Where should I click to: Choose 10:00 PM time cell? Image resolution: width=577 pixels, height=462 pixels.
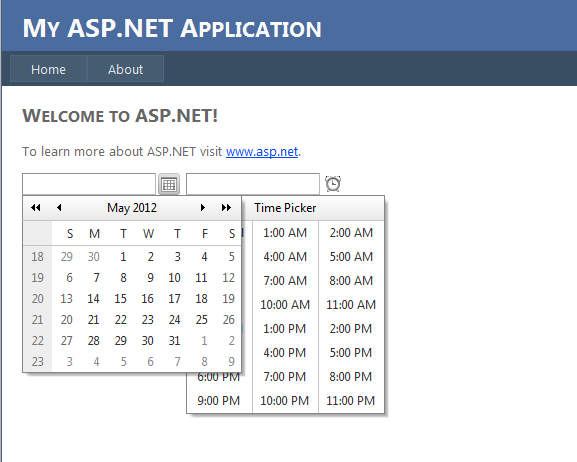285,401
